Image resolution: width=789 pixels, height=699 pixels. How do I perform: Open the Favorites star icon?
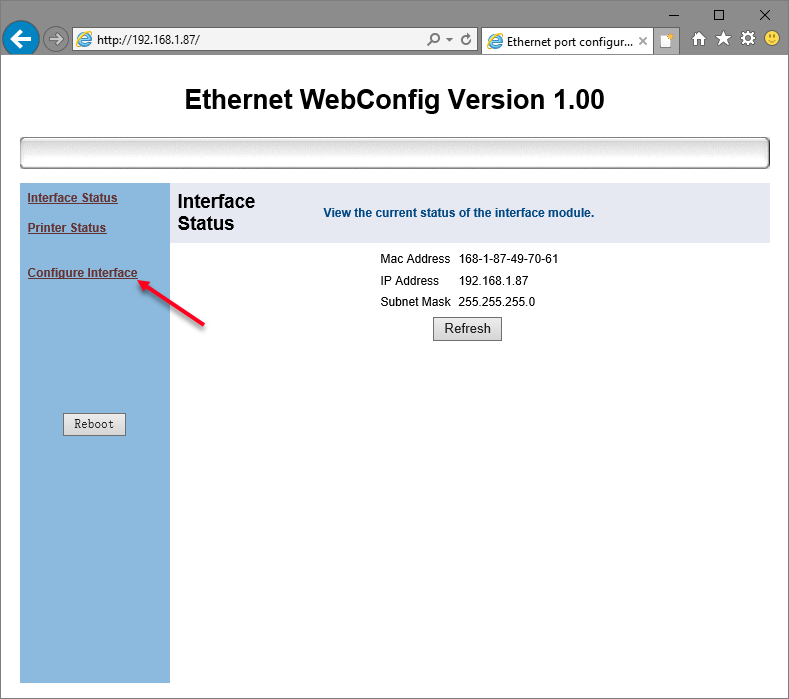click(x=723, y=38)
